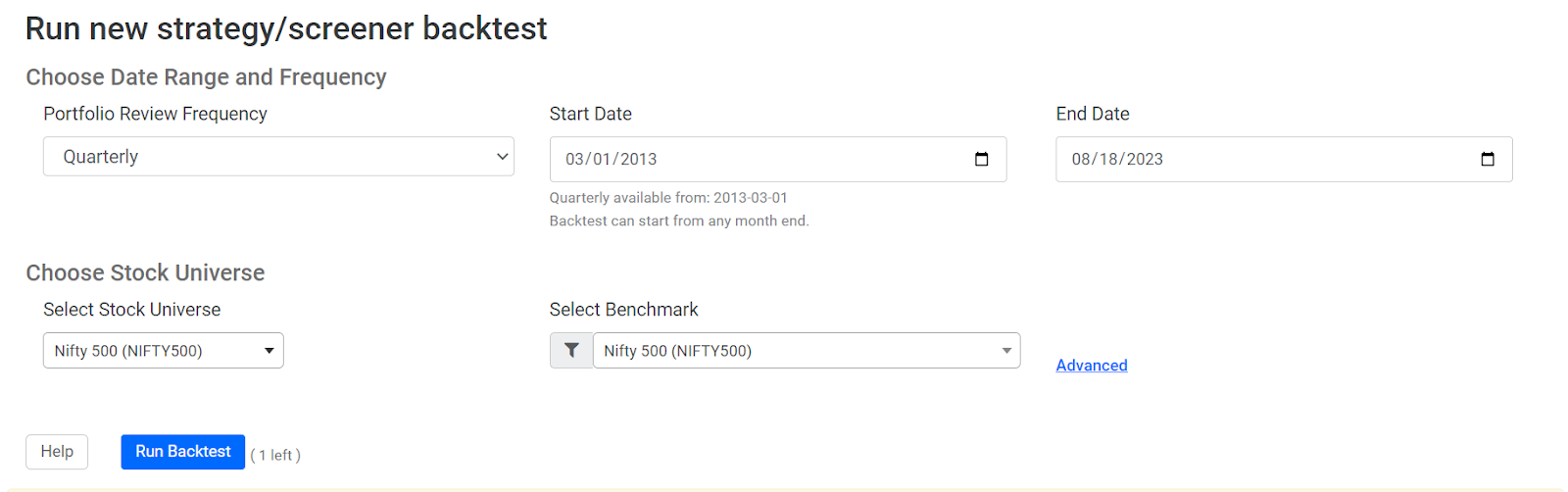
Task: Click the Quarterly frequency chevron arrow
Action: tap(502, 157)
